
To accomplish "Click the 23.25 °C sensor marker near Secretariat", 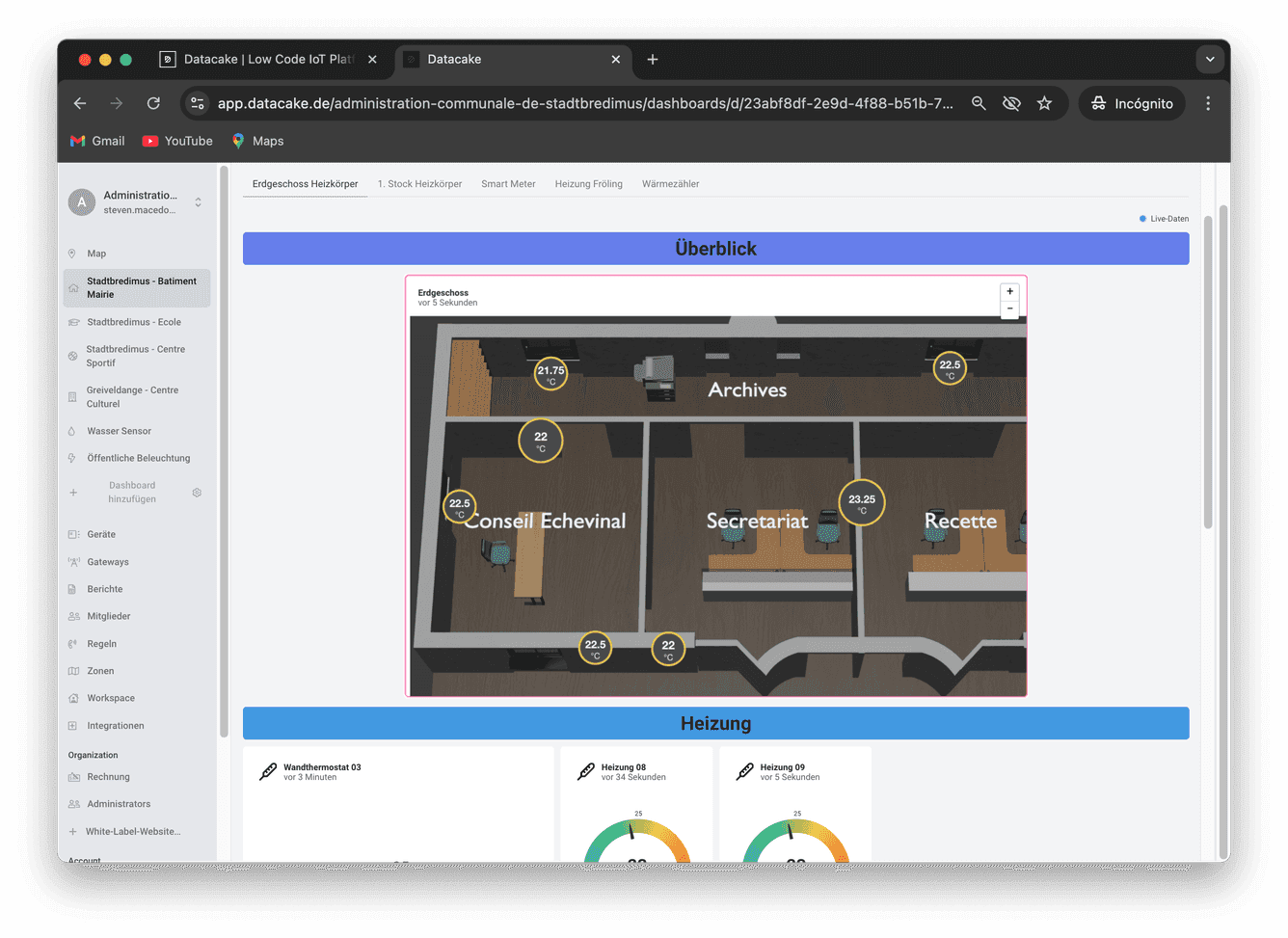I will coord(862,502).
